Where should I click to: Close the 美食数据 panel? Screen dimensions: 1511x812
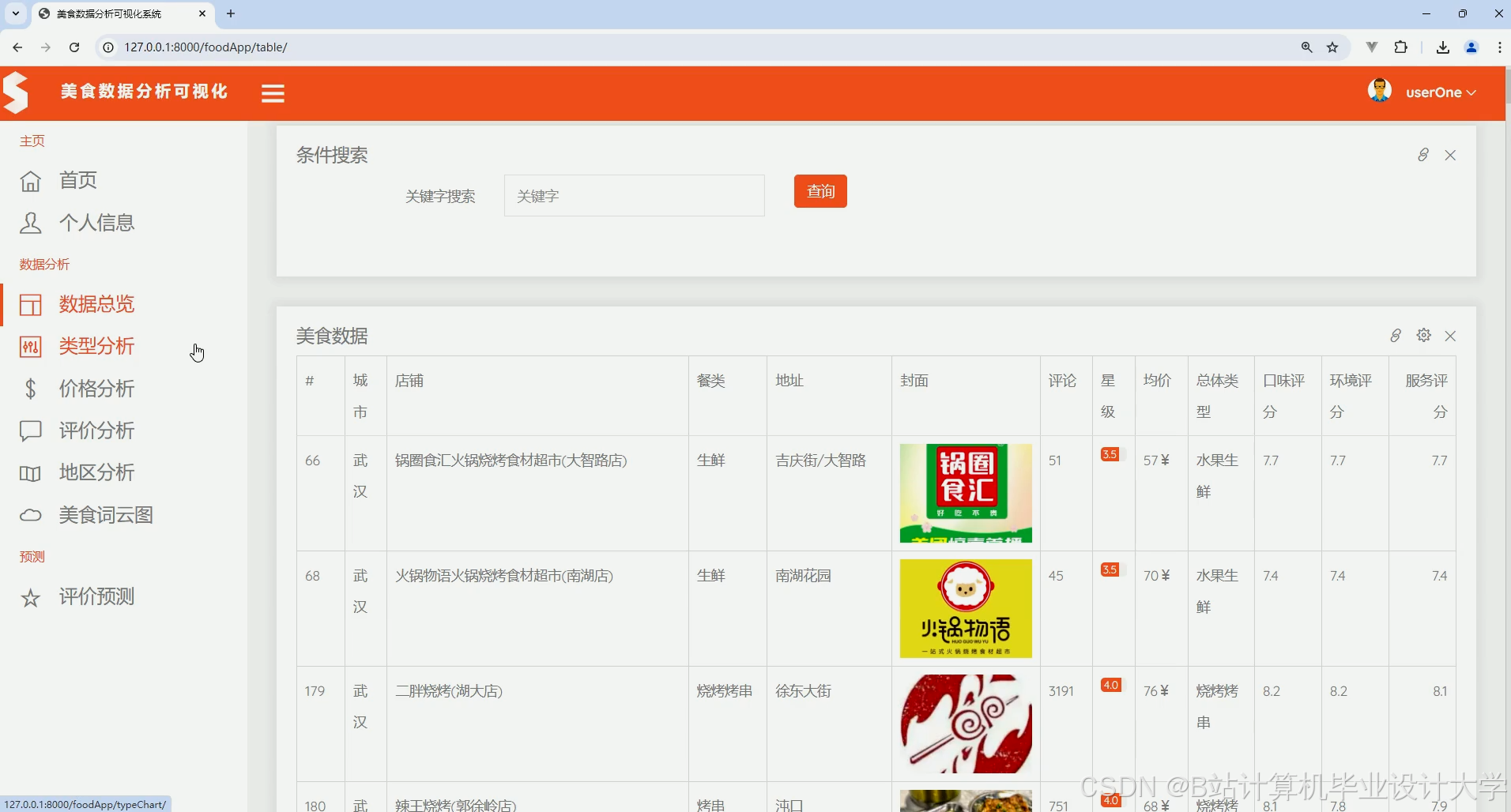pos(1450,336)
